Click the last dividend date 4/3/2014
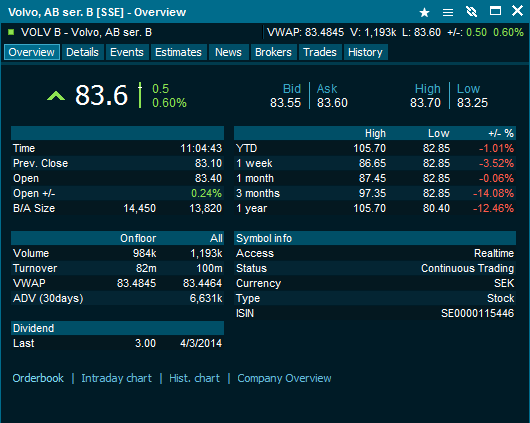The width and height of the screenshot is (530, 423). click(201, 343)
